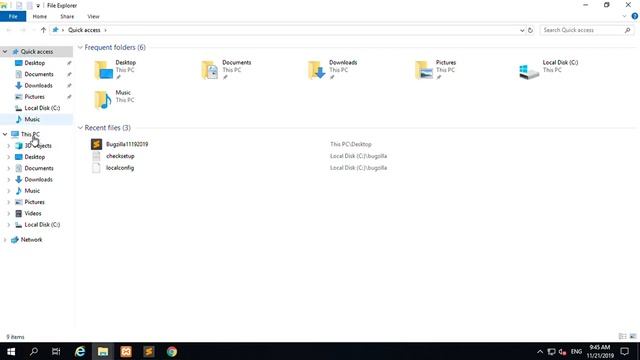Open the Downloads folder in Frequent folders
The height and width of the screenshot is (360, 640).
tap(333, 69)
